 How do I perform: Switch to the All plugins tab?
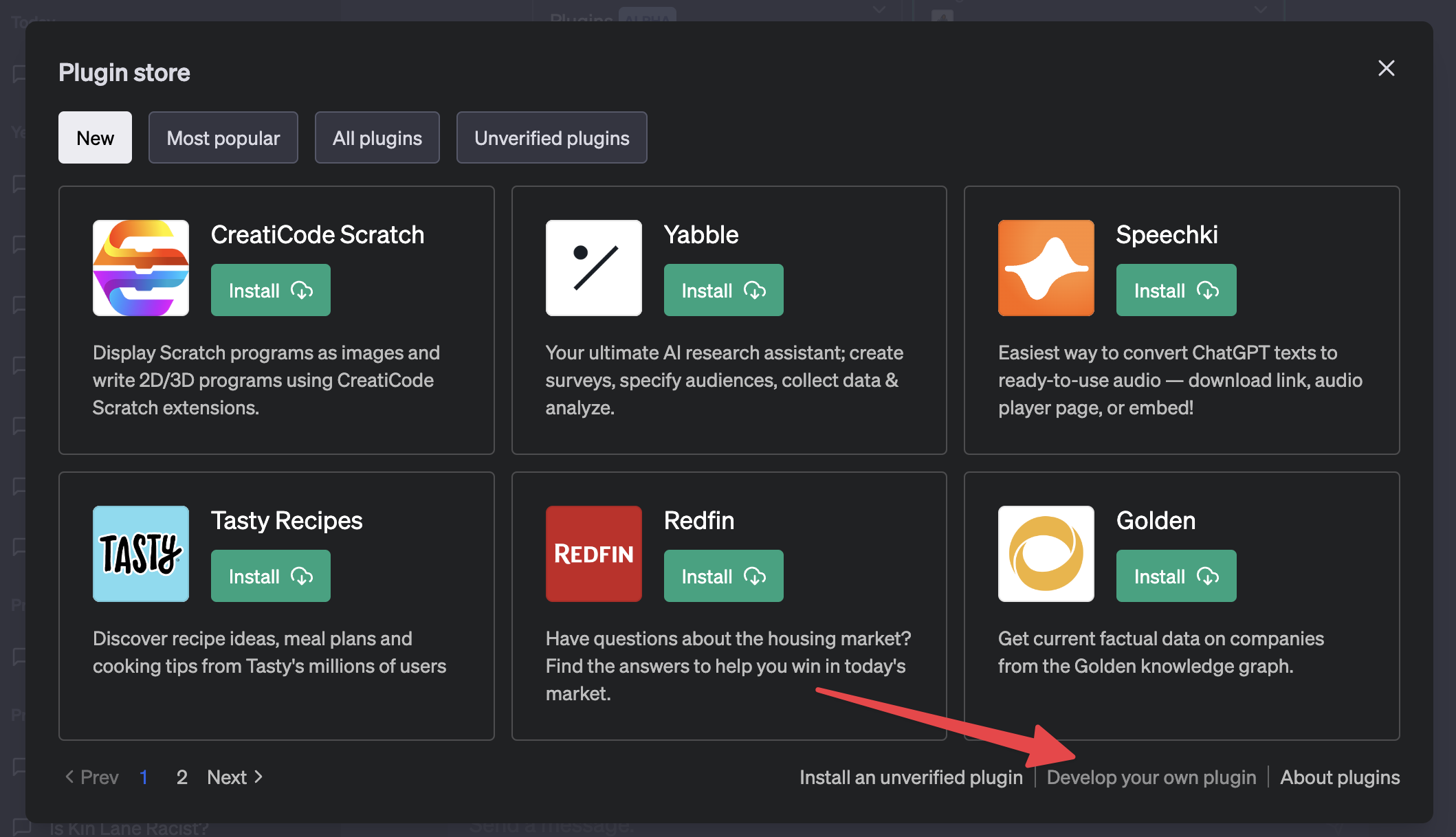point(377,137)
